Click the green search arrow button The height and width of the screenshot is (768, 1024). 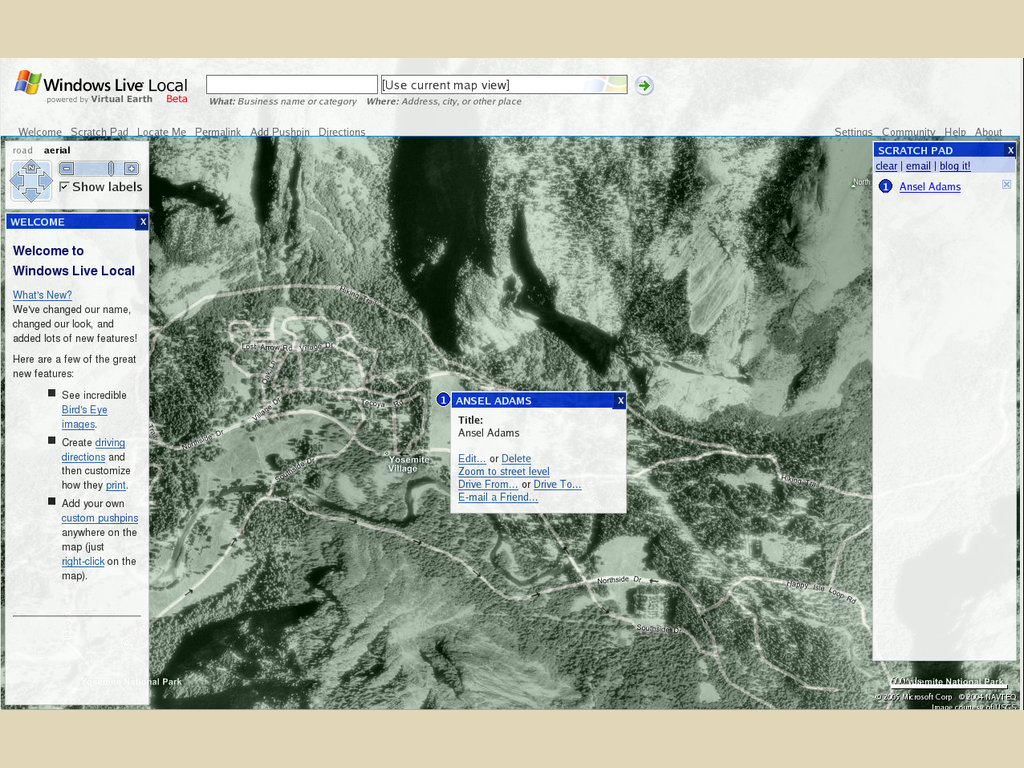click(644, 86)
